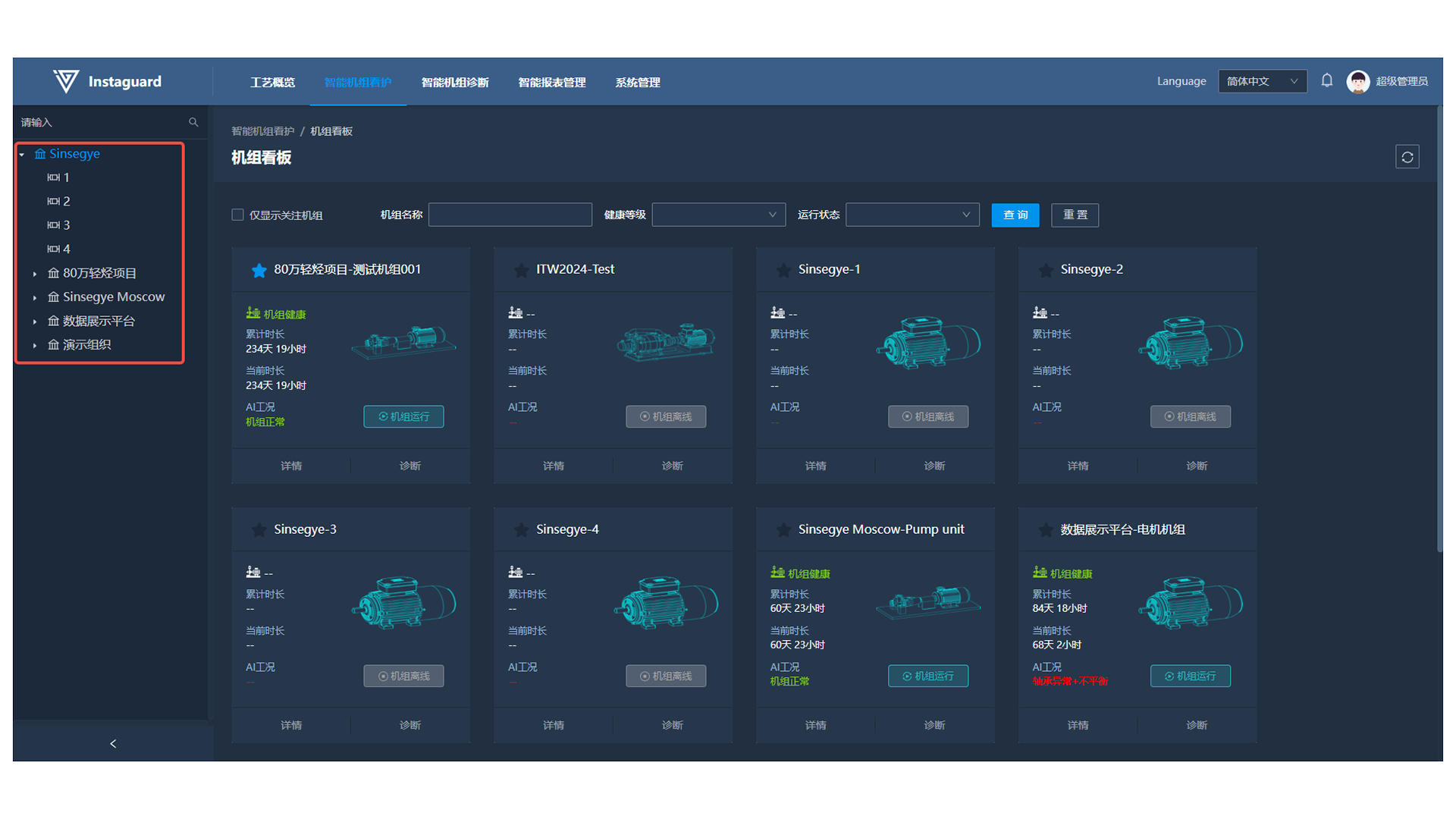Image resolution: width=1456 pixels, height=819 pixels.
Task: Open 详情 for 80万轻烃项目-测试机组001
Action: (291, 466)
